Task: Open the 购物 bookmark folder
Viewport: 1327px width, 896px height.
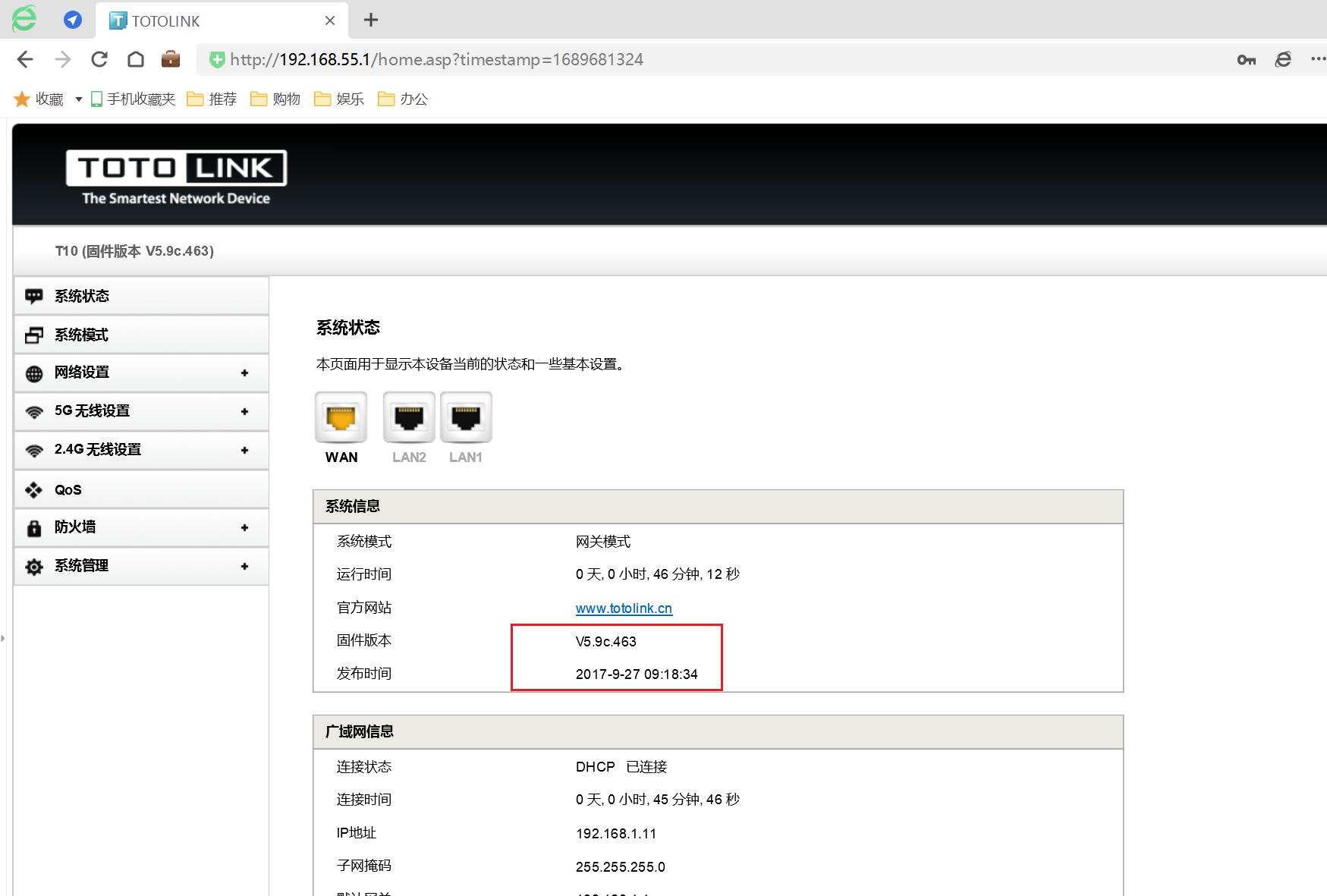Action: [x=275, y=99]
